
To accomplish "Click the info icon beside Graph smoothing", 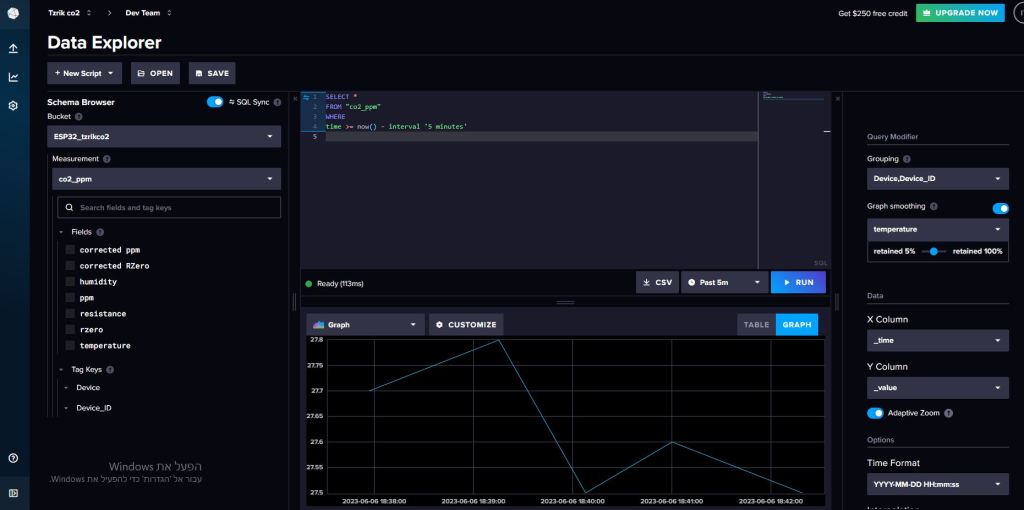I will 934,206.
